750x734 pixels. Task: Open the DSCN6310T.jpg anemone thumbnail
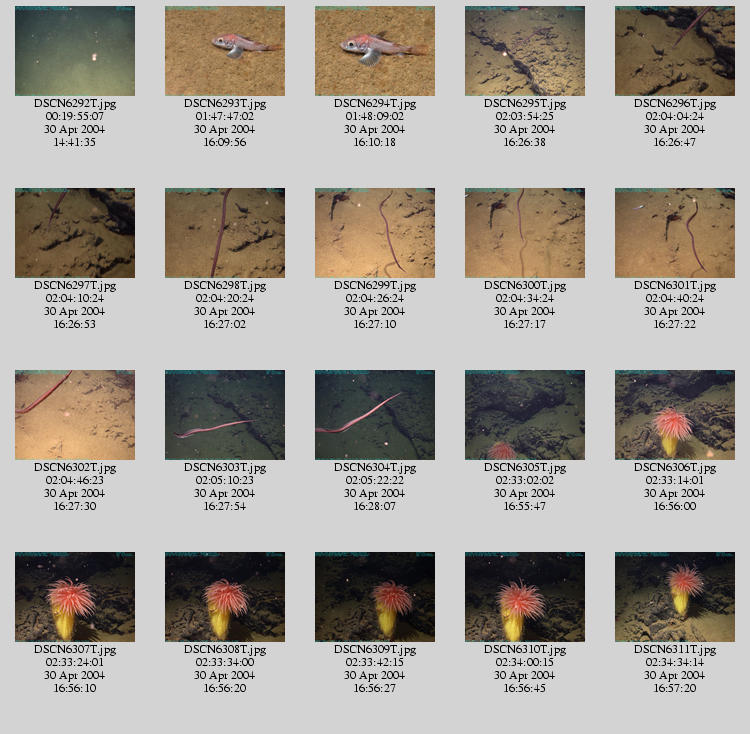(525, 597)
